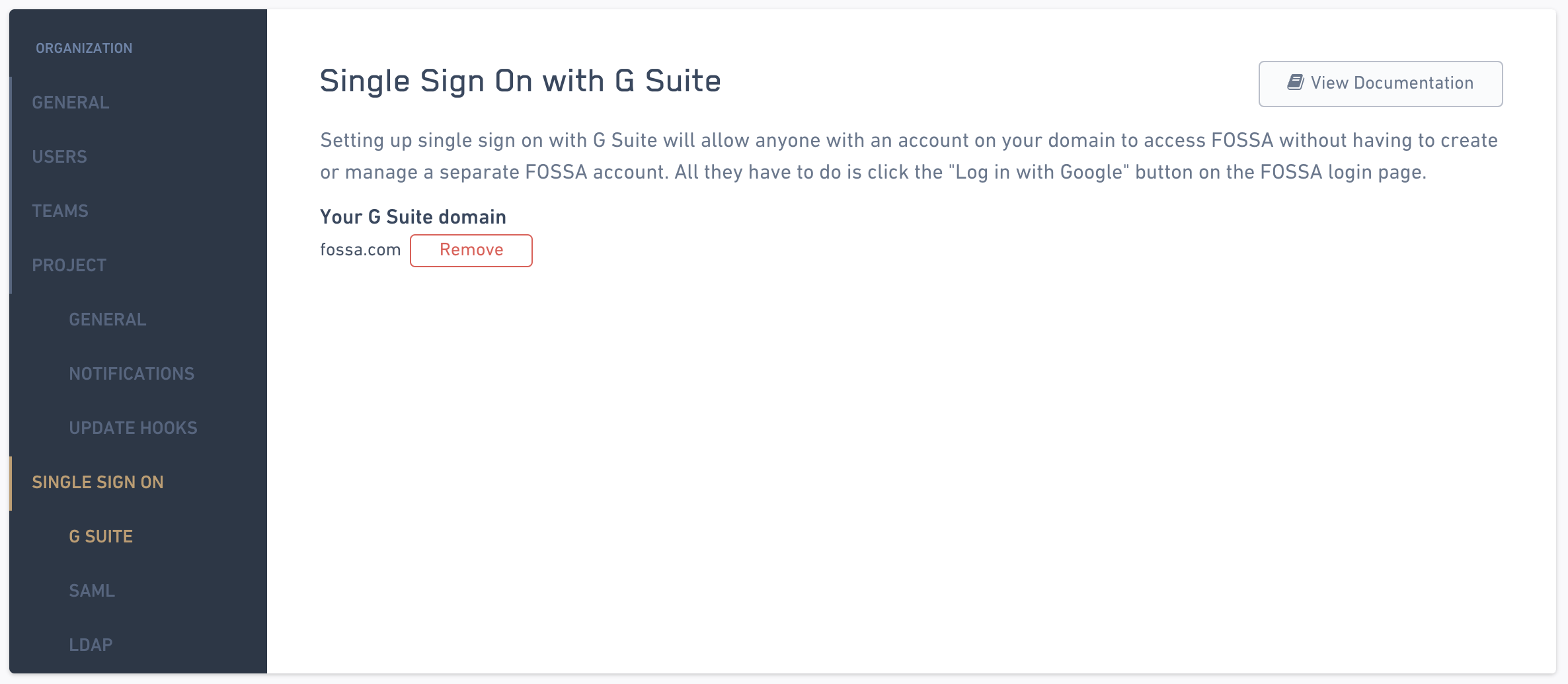
Task: Open the organization General settings
Action: click(x=71, y=103)
